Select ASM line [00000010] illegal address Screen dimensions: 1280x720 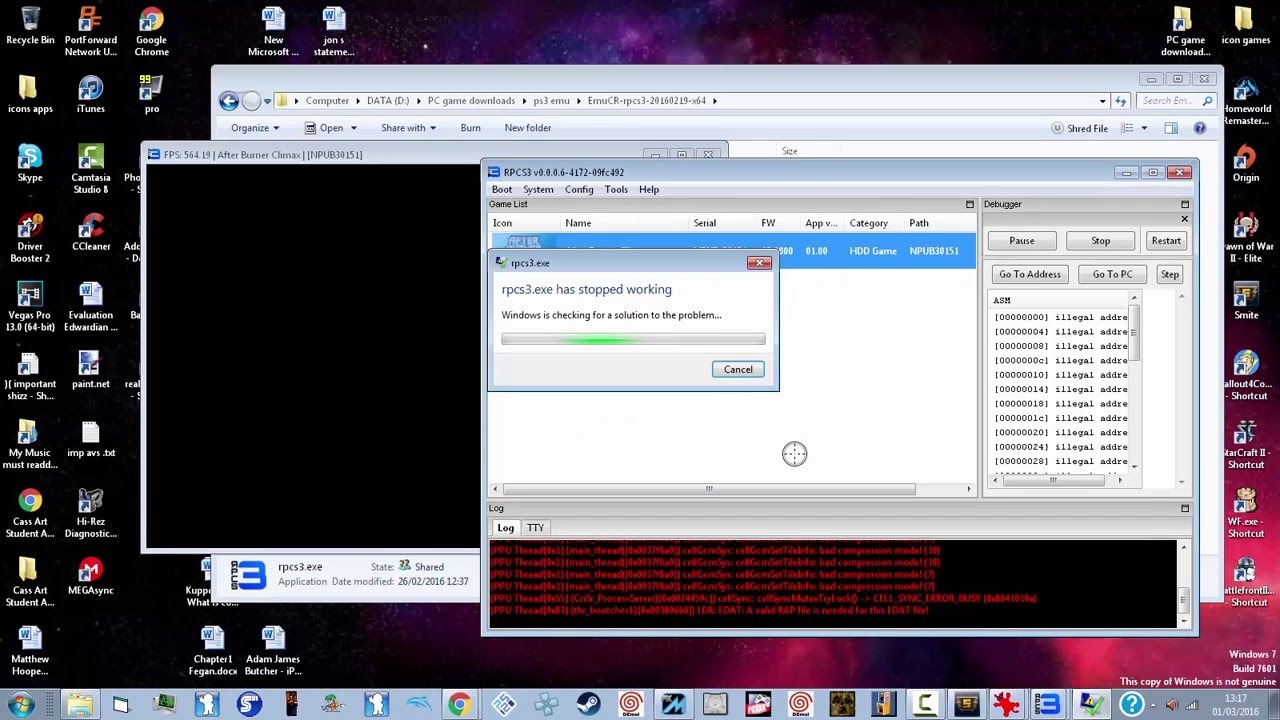tap(1060, 375)
